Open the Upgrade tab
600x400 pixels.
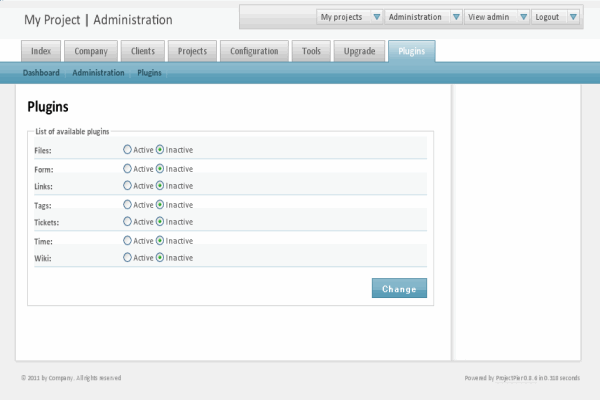coord(359,51)
